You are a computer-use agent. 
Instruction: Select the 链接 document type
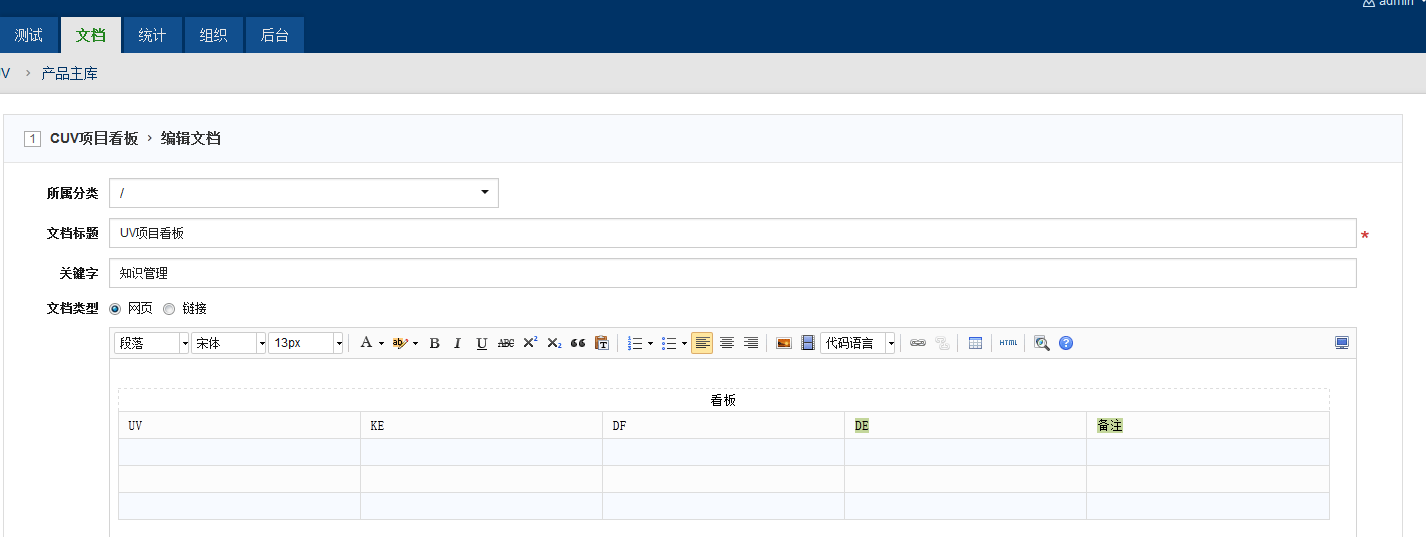(x=169, y=309)
